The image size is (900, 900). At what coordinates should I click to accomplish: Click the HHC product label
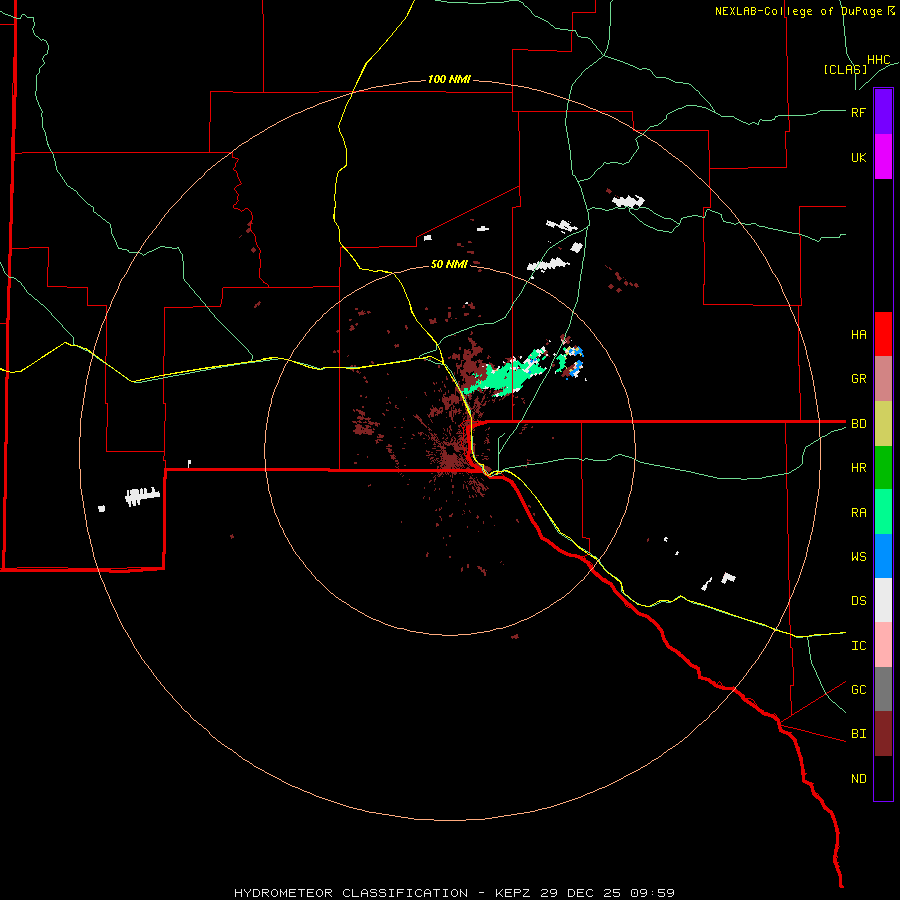pos(878,60)
